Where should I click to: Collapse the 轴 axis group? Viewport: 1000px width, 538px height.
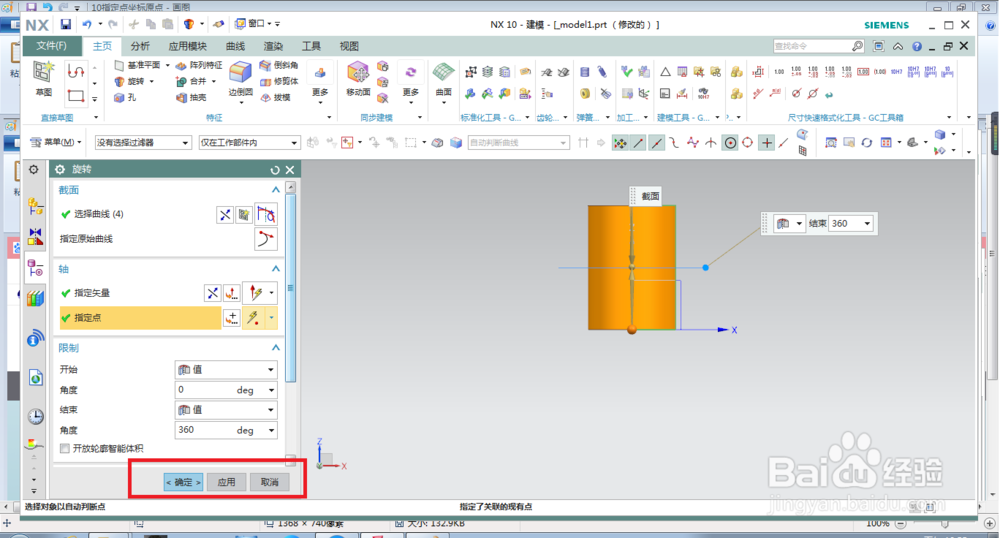[x=276, y=269]
